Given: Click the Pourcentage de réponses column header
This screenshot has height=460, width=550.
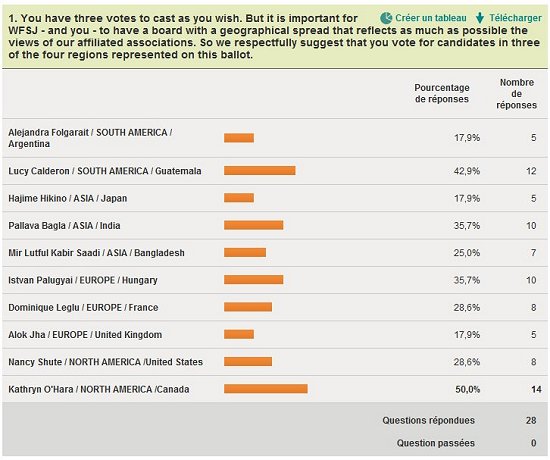Looking at the screenshot, I should (442, 93).
